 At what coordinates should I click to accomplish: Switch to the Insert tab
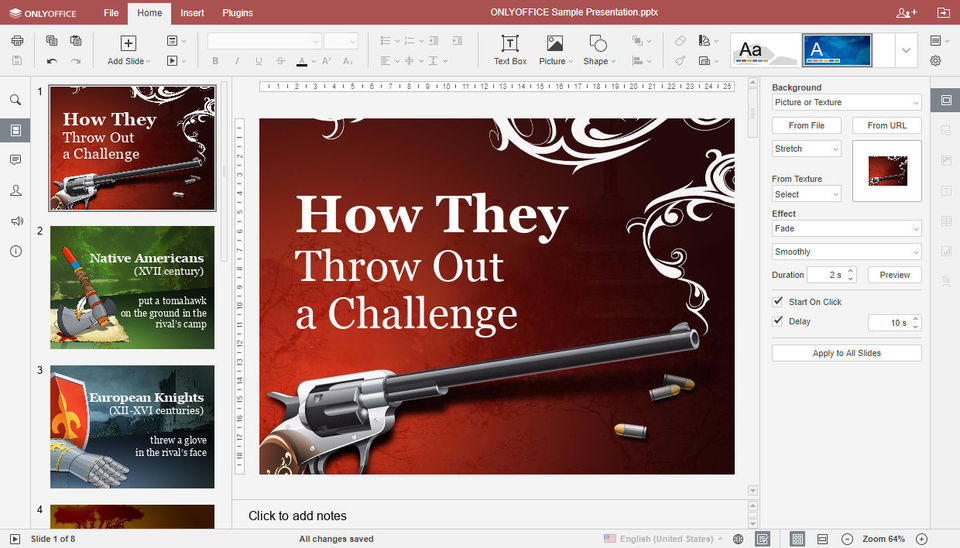click(x=194, y=13)
